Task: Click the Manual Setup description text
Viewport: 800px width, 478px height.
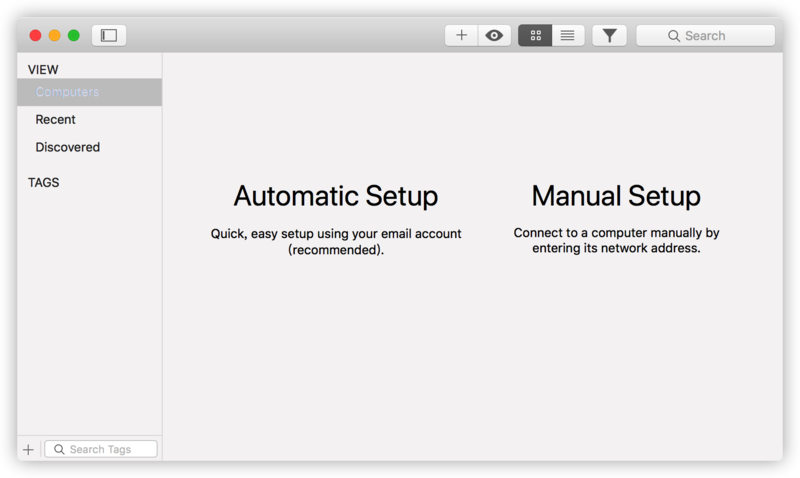Action: 616,240
